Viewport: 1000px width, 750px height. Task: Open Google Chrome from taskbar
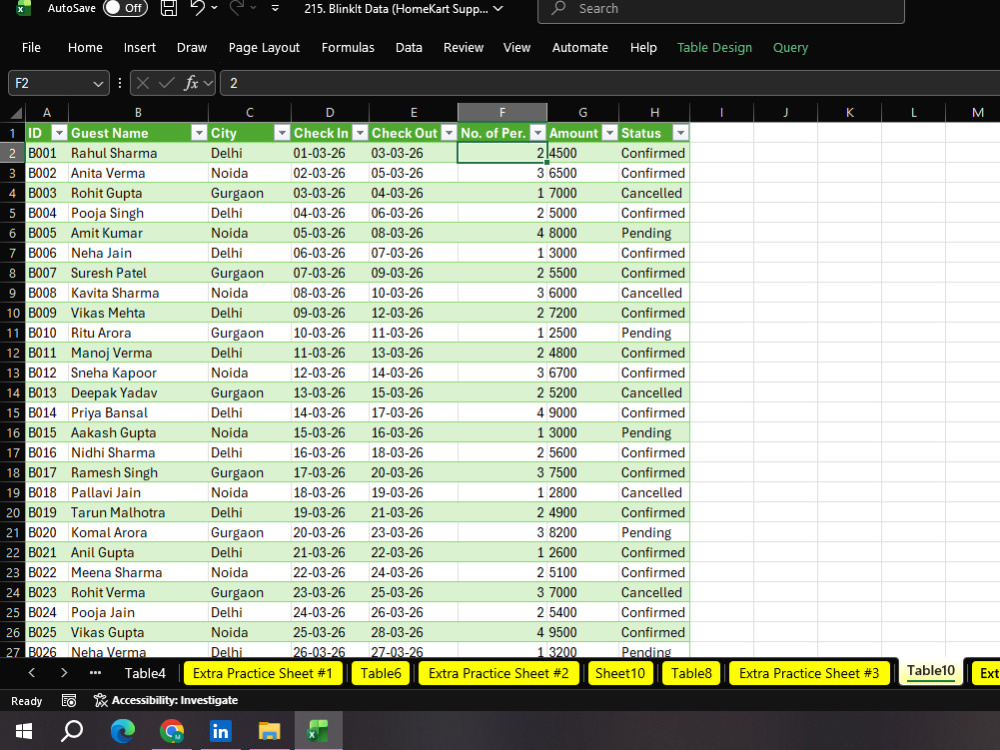(x=172, y=731)
